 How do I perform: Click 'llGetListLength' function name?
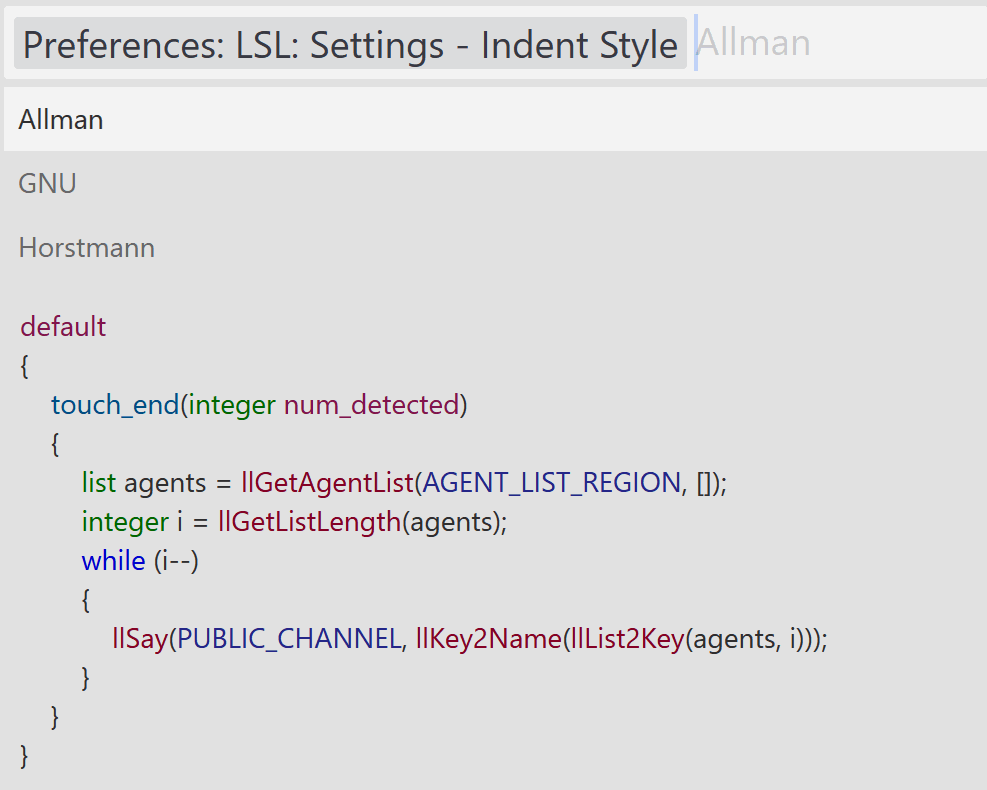310,522
